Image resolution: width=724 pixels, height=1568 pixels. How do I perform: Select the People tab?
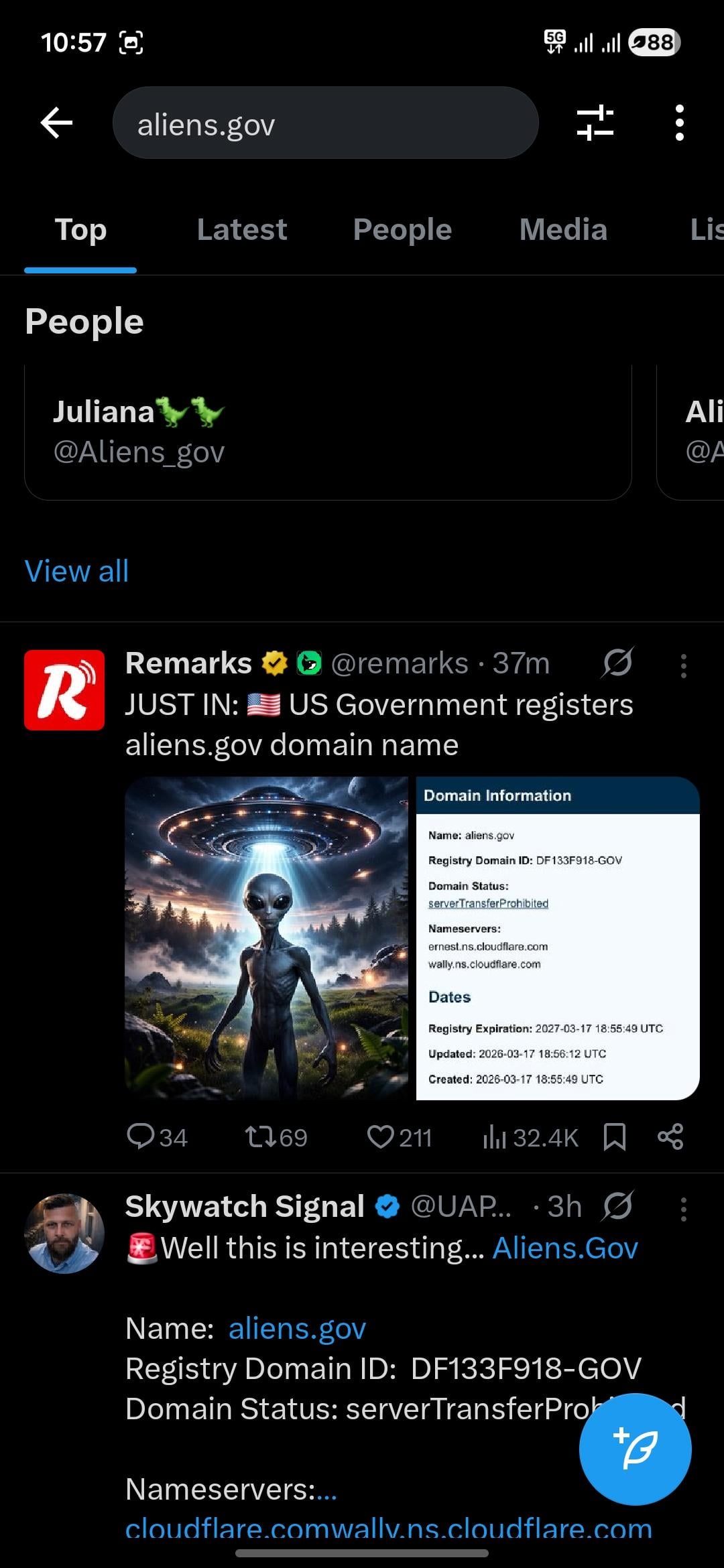click(x=402, y=230)
